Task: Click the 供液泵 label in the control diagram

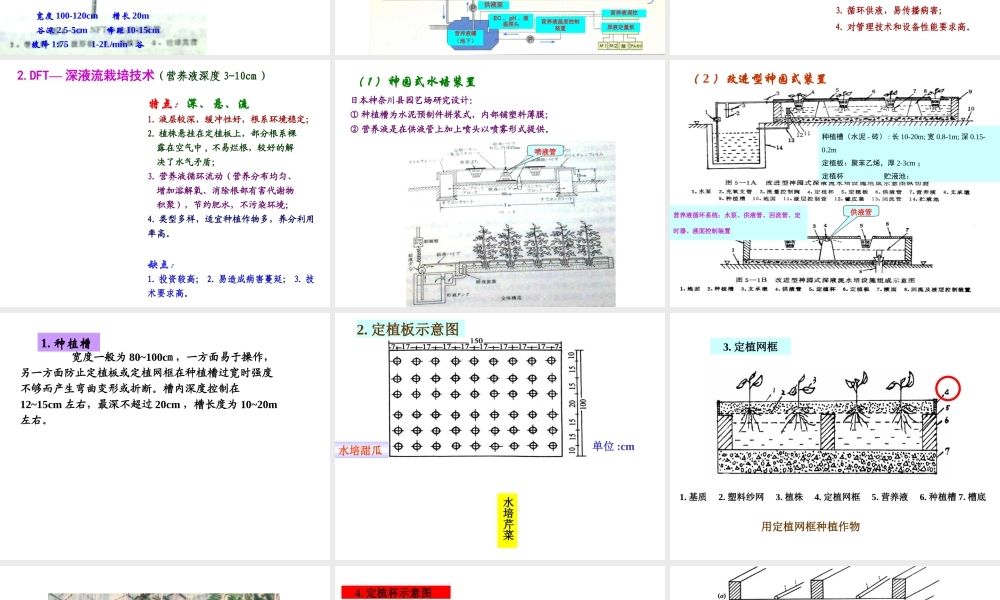Action: [495, 5]
